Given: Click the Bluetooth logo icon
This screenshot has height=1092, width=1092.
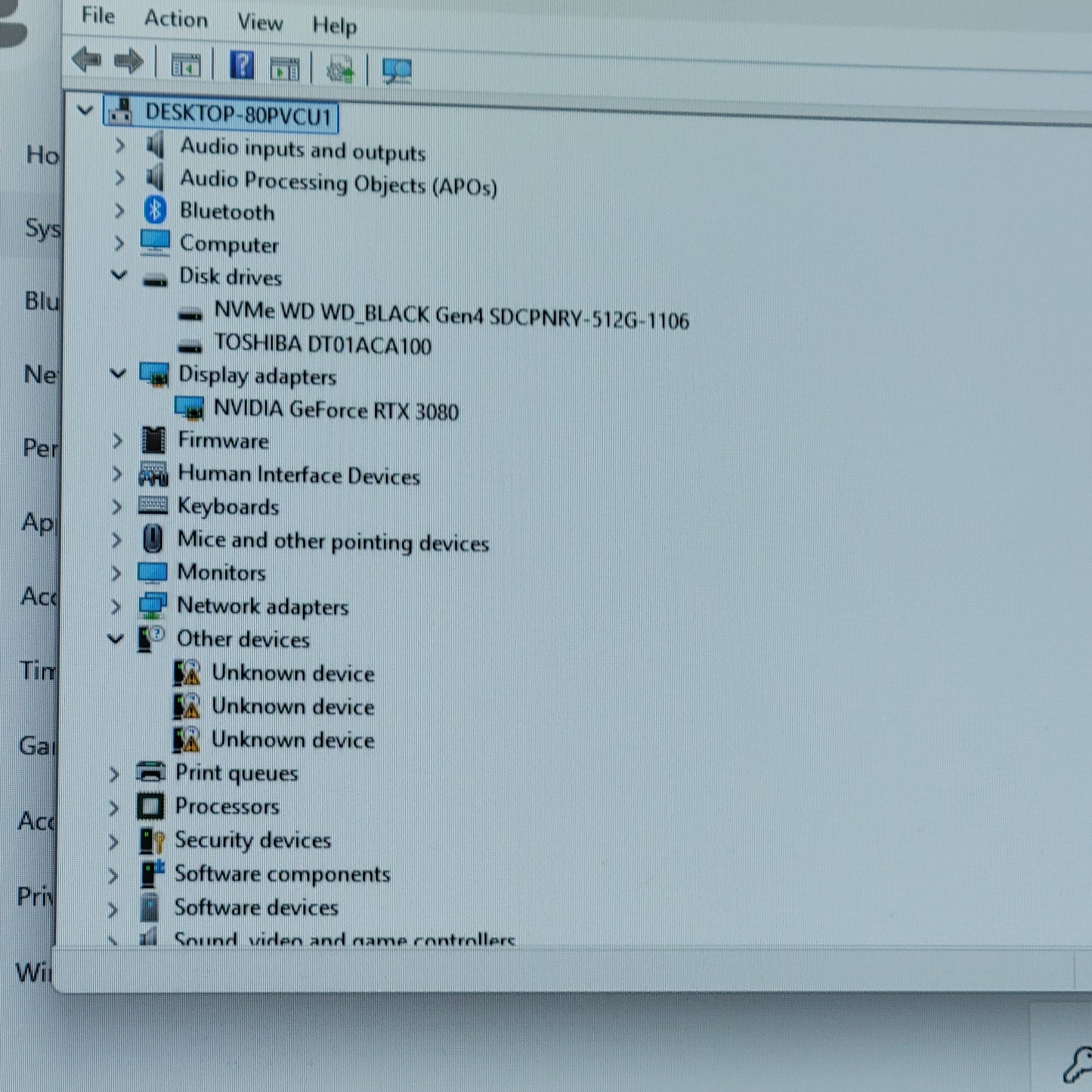Looking at the screenshot, I should click(155, 210).
